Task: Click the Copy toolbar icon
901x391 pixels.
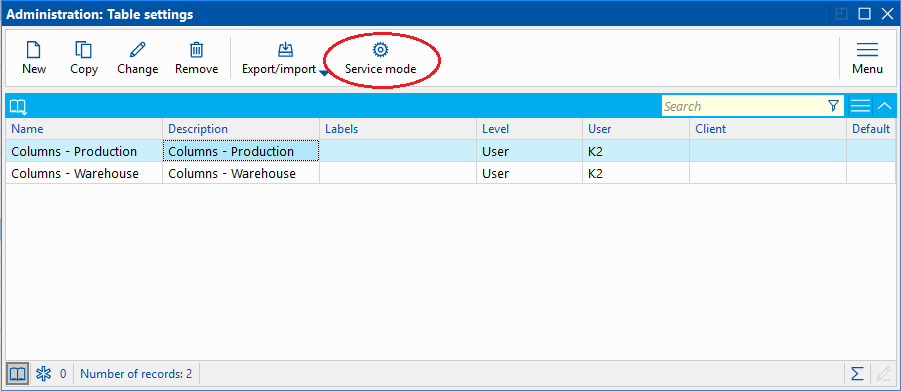Action: pos(84,58)
